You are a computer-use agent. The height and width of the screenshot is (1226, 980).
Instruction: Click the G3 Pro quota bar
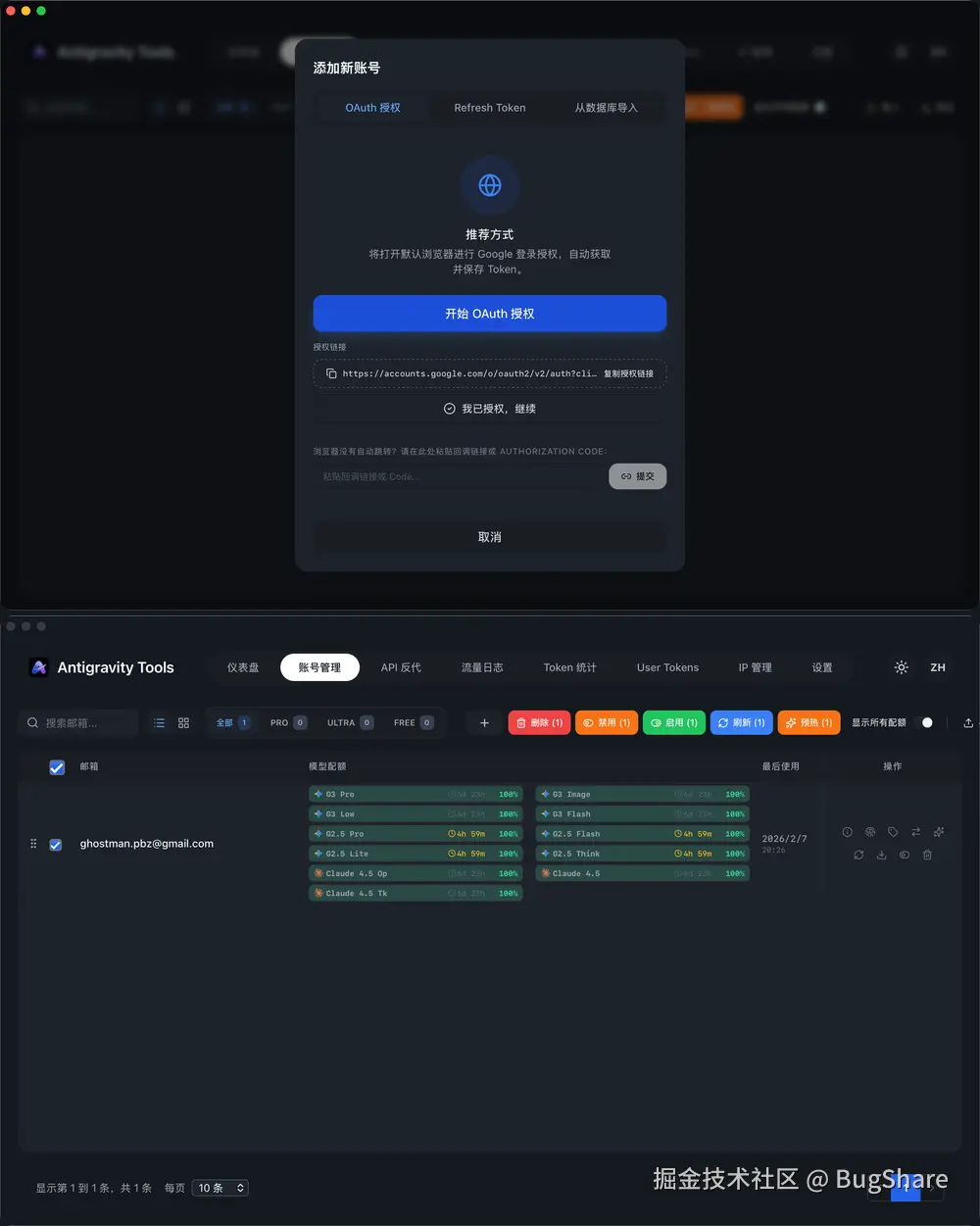[416, 794]
